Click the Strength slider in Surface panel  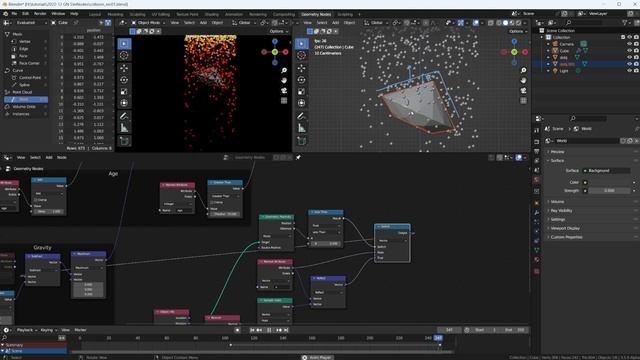coord(609,191)
